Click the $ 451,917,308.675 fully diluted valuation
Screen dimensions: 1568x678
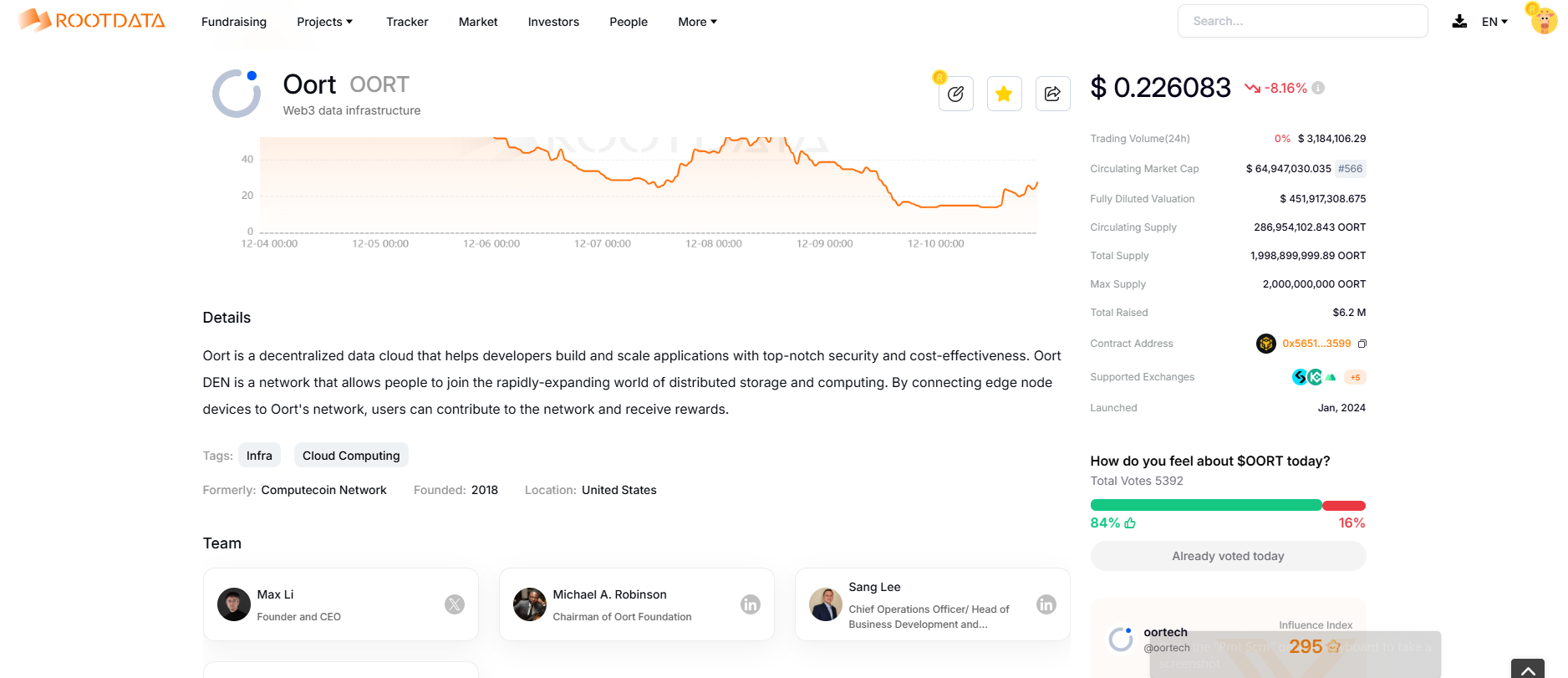1322,199
